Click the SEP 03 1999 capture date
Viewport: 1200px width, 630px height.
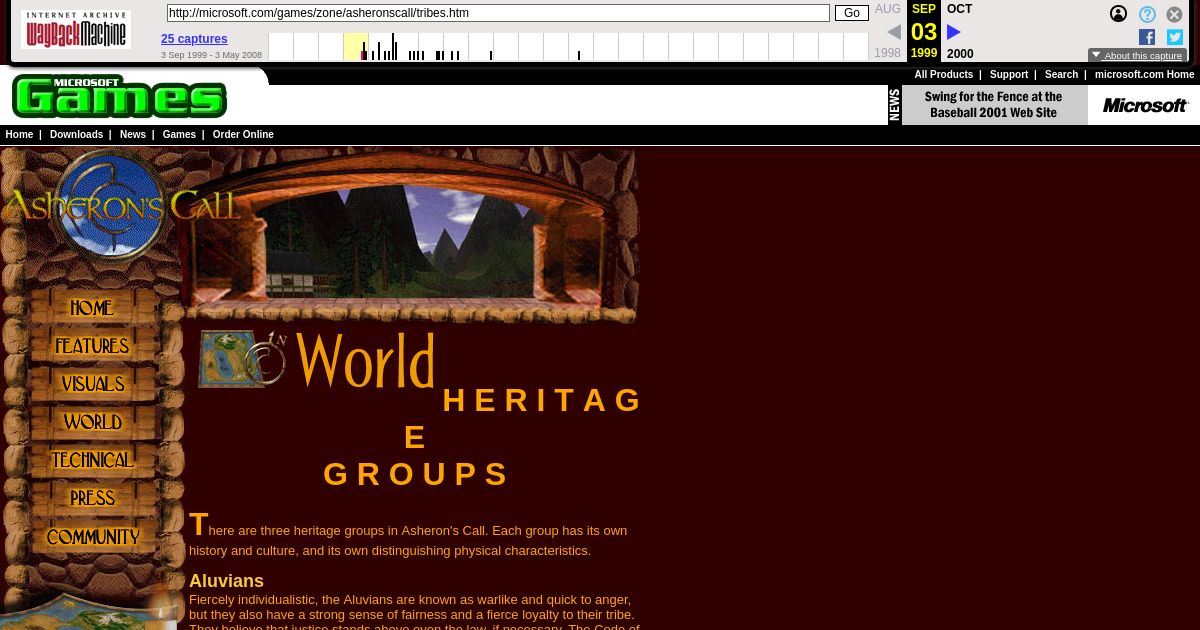(x=924, y=31)
